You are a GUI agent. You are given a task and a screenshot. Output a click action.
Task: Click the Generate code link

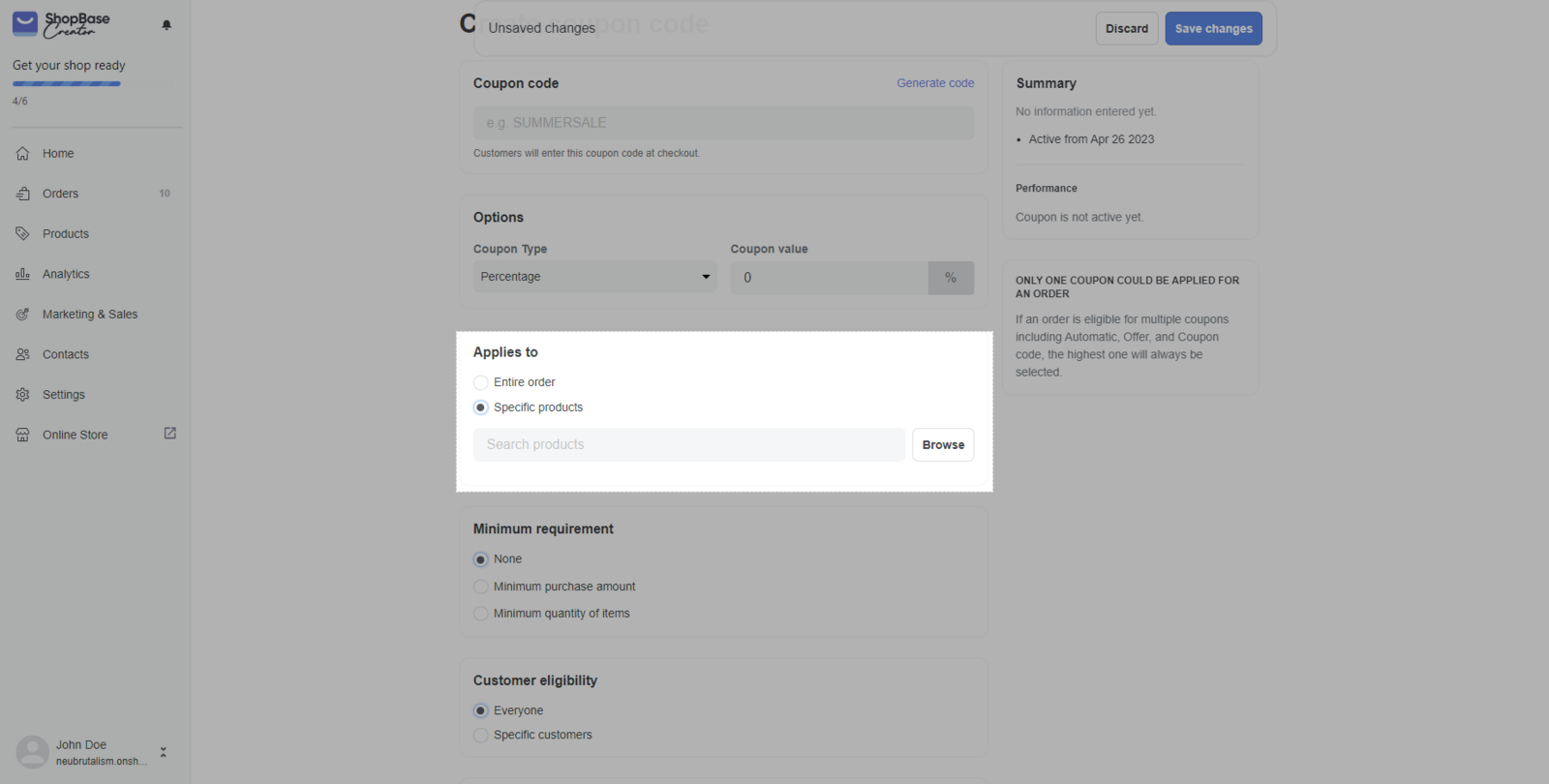tap(935, 83)
